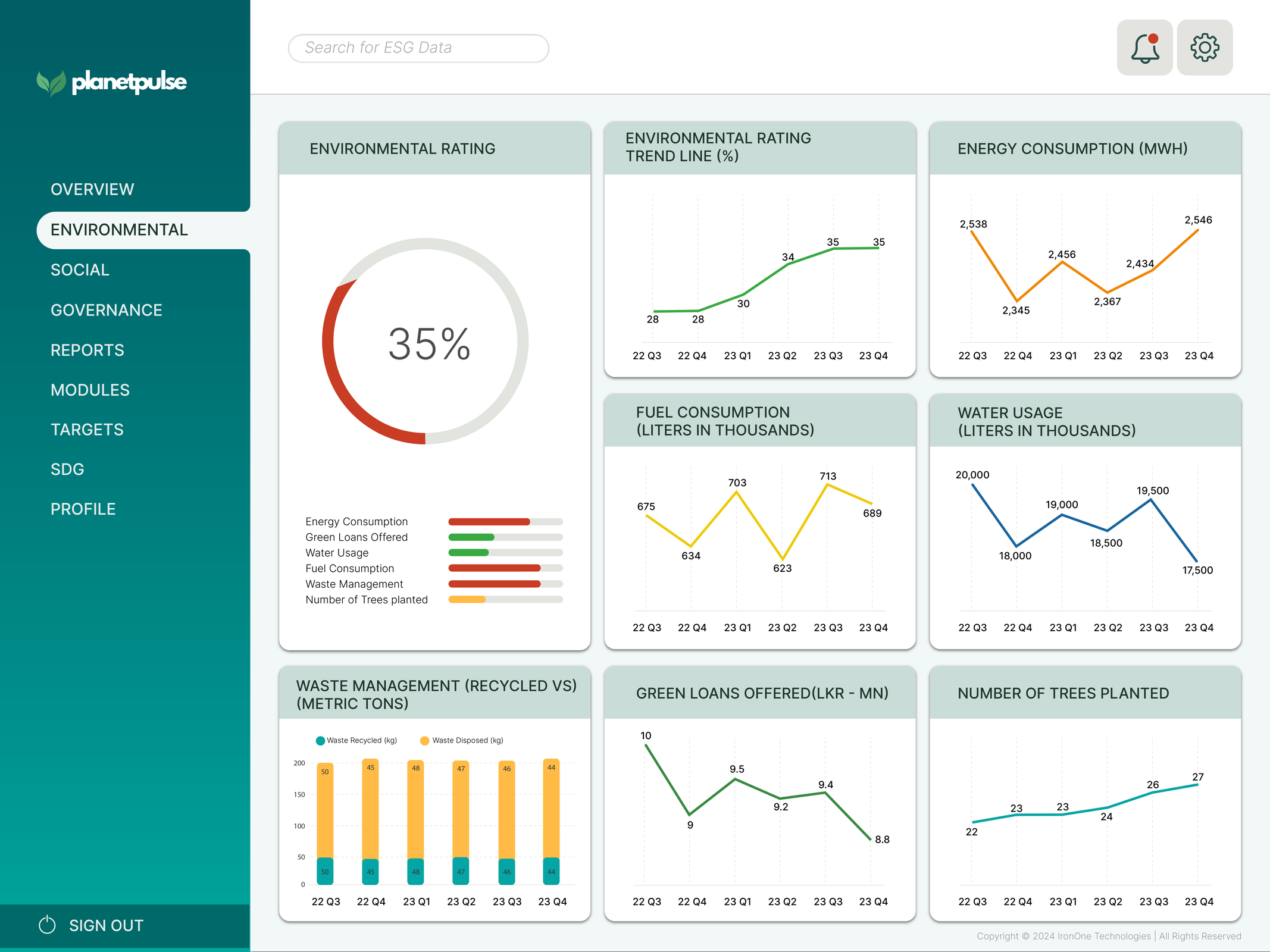Click the Environmental Rating Trend Line title
1270x952 pixels.
tap(718, 147)
